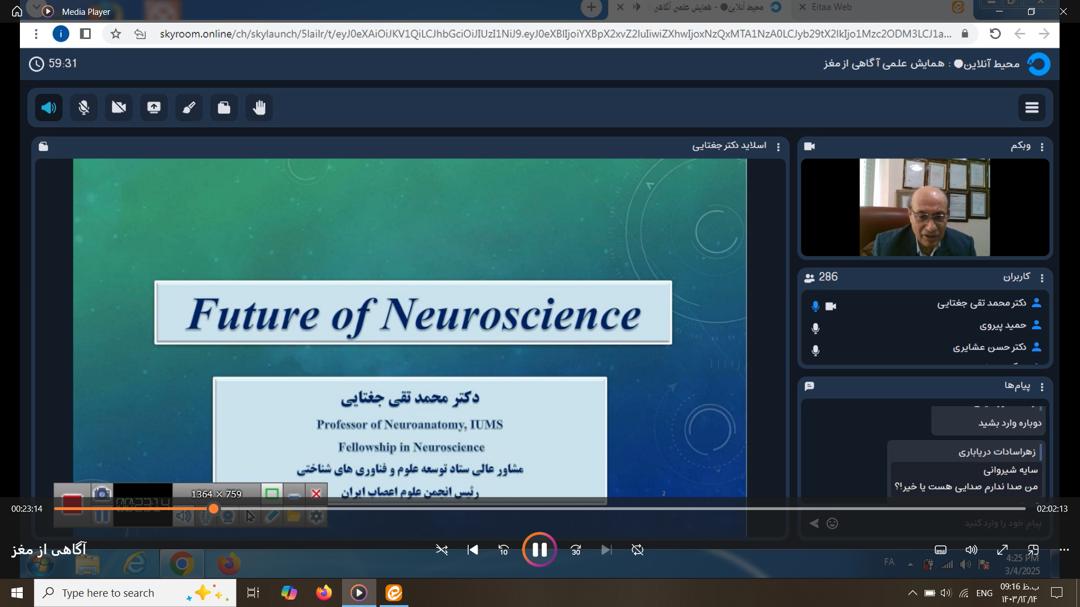Open Firefox from the Windows taskbar

tap(324, 593)
